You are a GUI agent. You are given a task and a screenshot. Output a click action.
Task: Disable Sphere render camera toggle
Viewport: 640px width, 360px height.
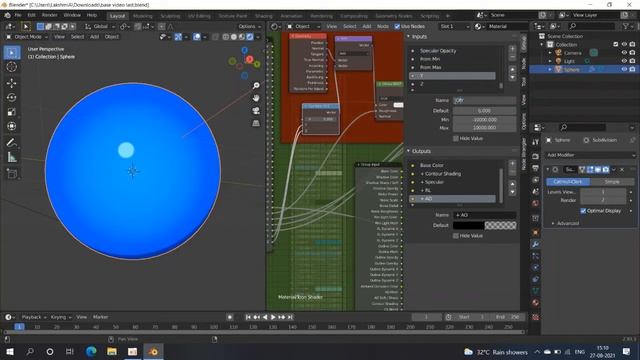point(632,69)
